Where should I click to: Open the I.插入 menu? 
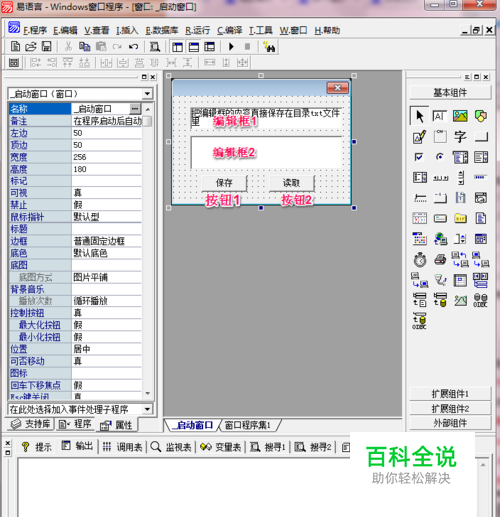(x=127, y=30)
